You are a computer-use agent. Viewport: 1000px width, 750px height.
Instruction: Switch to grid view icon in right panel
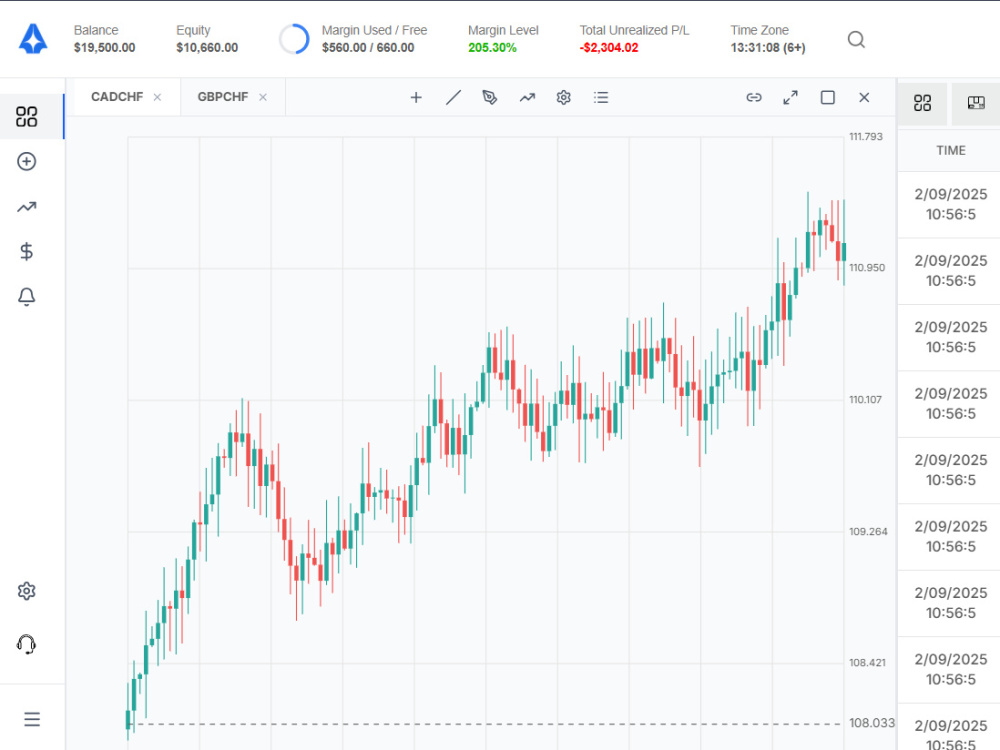click(x=922, y=103)
